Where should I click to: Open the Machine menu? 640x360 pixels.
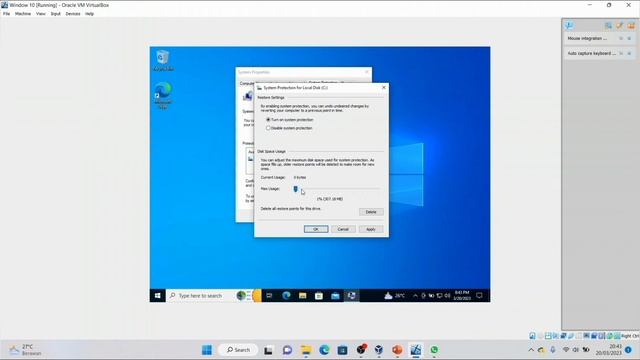pyautogui.click(x=23, y=13)
